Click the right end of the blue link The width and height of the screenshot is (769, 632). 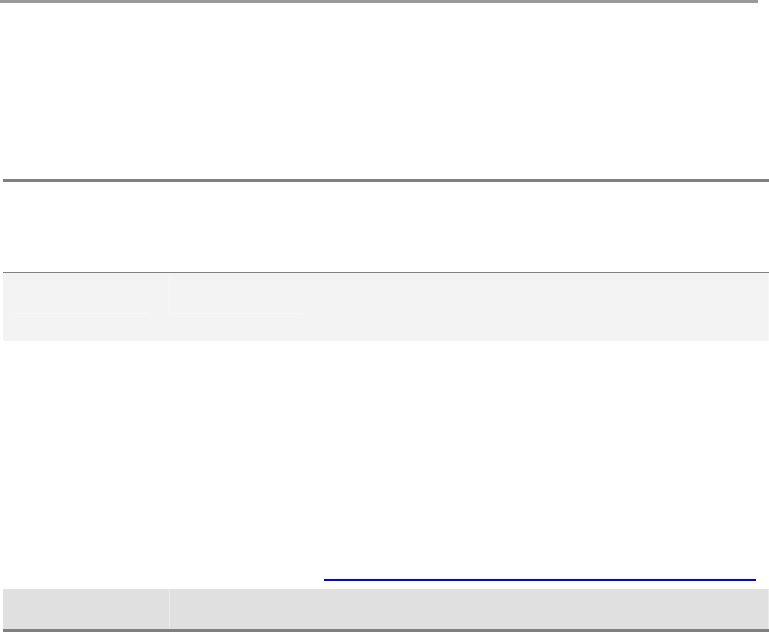pos(751,579)
